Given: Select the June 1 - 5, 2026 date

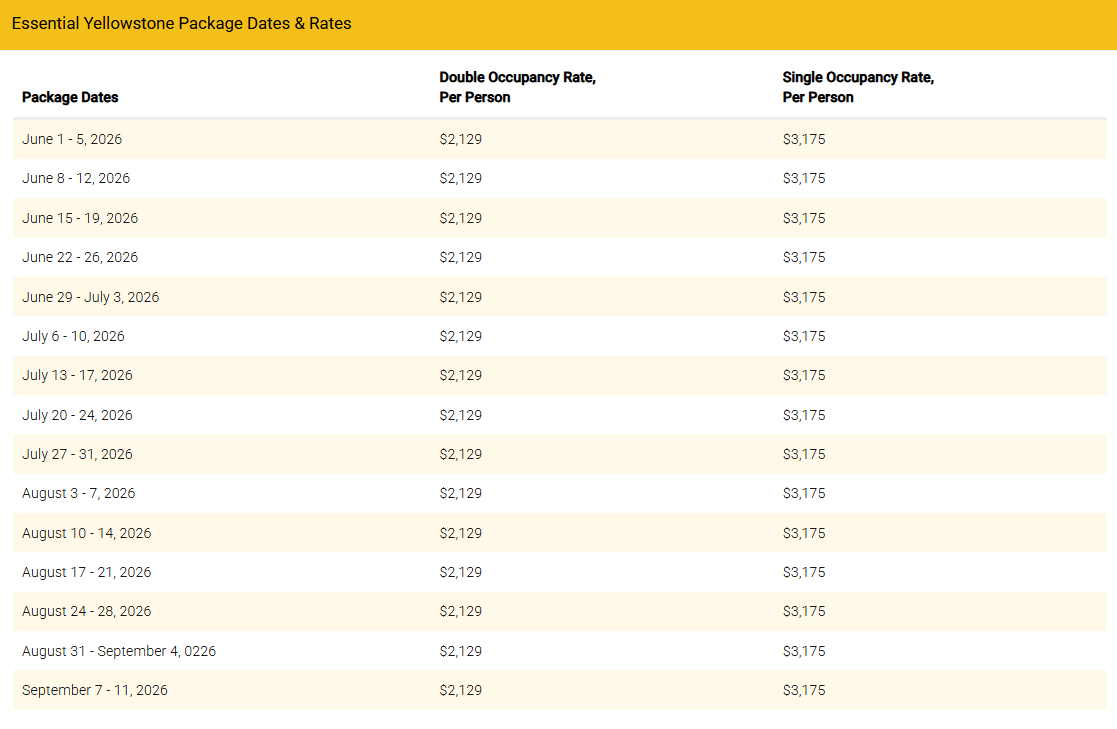Looking at the screenshot, I should 72,139.
